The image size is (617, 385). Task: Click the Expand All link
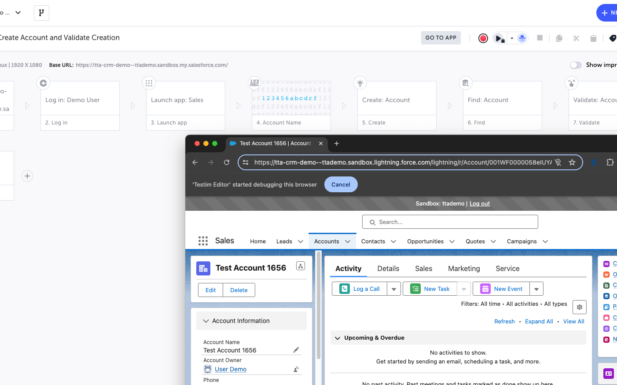point(539,322)
